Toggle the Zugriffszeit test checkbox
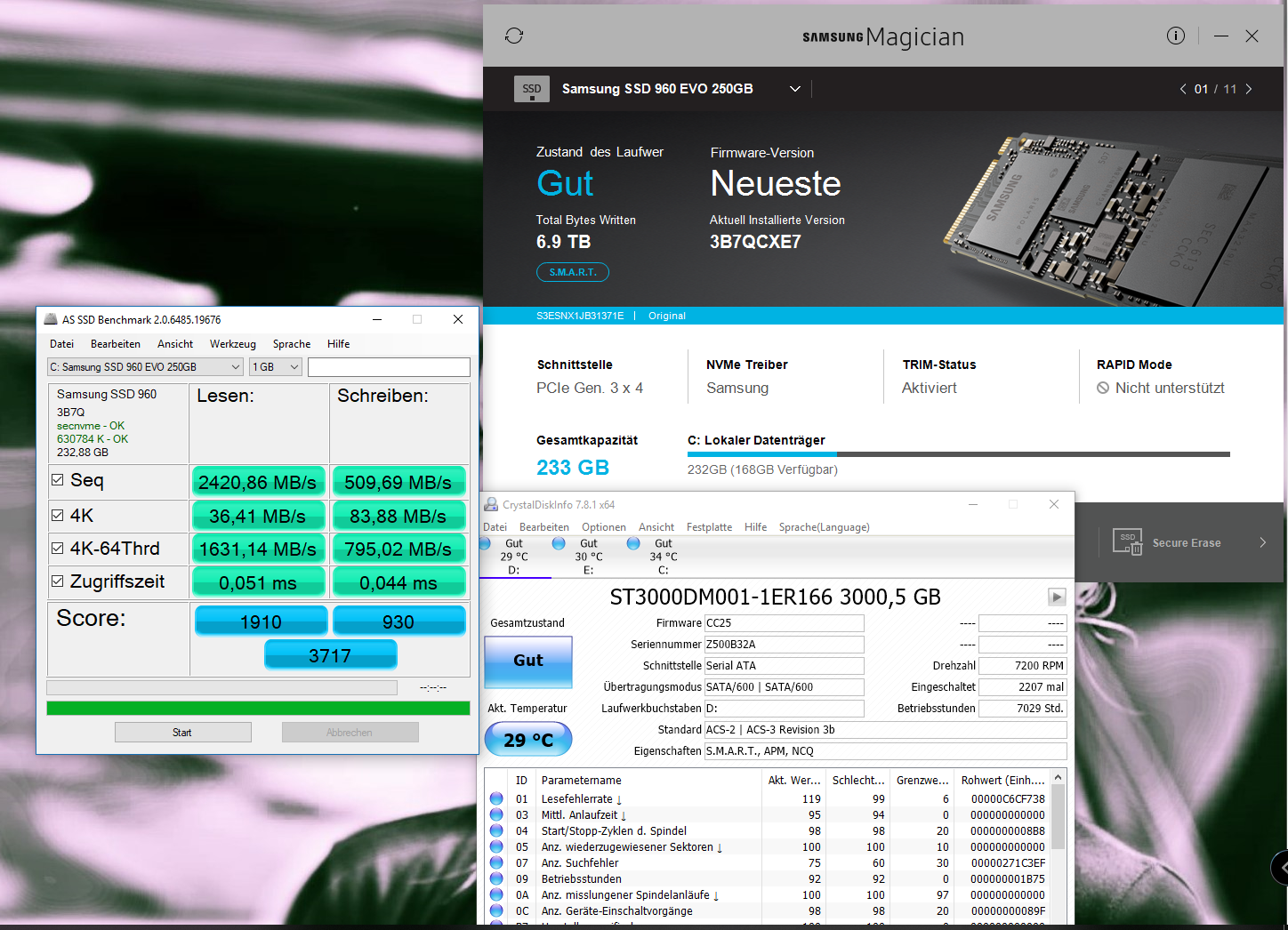This screenshot has height=930, width=1288. pyautogui.click(x=58, y=581)
